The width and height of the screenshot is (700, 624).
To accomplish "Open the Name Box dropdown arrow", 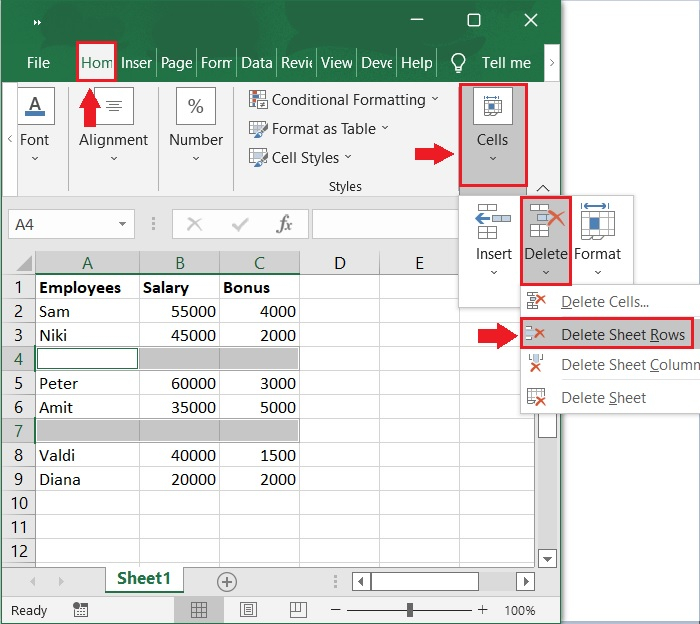I will (x=123, y=225).
